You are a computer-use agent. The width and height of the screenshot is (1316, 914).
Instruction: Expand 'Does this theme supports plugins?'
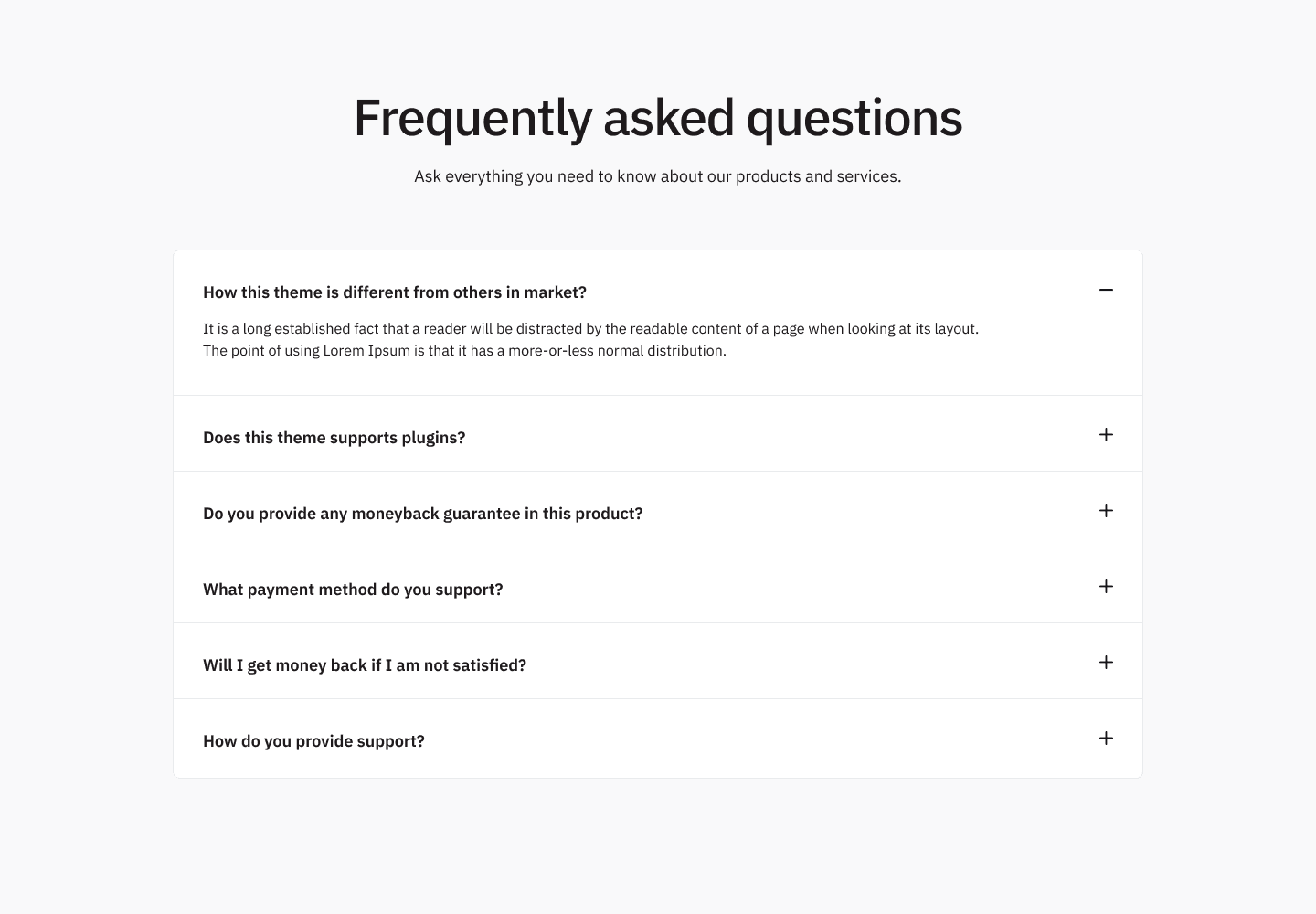334,437
